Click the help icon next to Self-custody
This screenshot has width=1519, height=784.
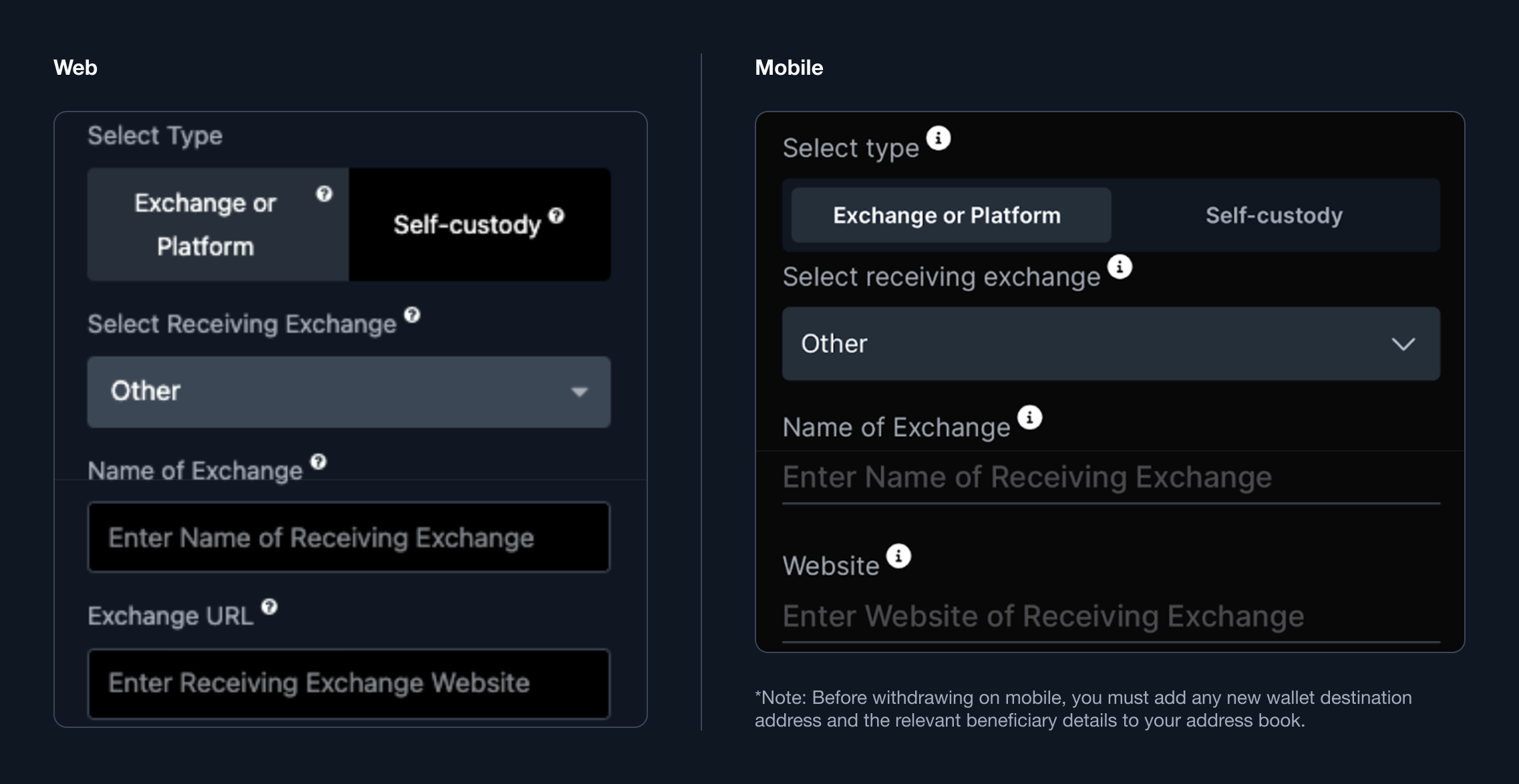click(x=556, y=215)
